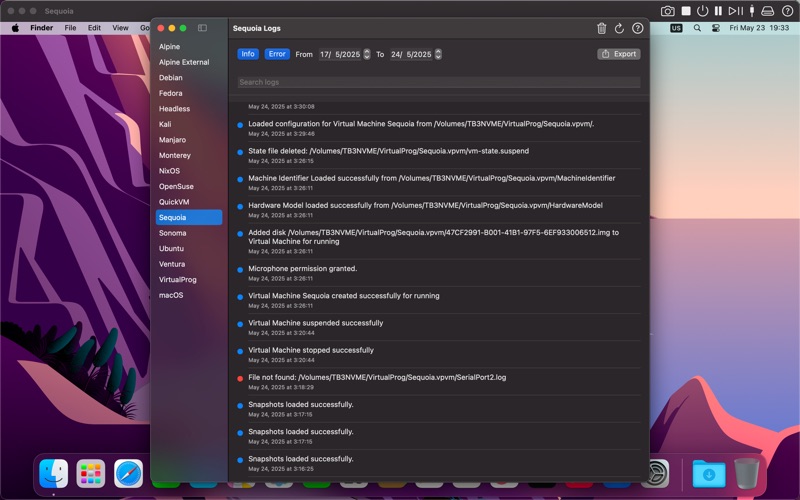Image resolution: width=800 pixels, height=500 pixels.
Task: Click 'Hardware Model loaded successfully' log entry
Action: (x=439, y=210)
